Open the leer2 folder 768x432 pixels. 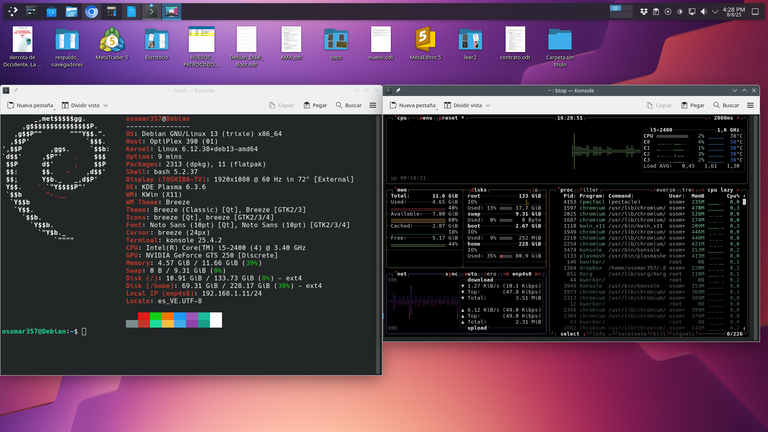point(470,45)
